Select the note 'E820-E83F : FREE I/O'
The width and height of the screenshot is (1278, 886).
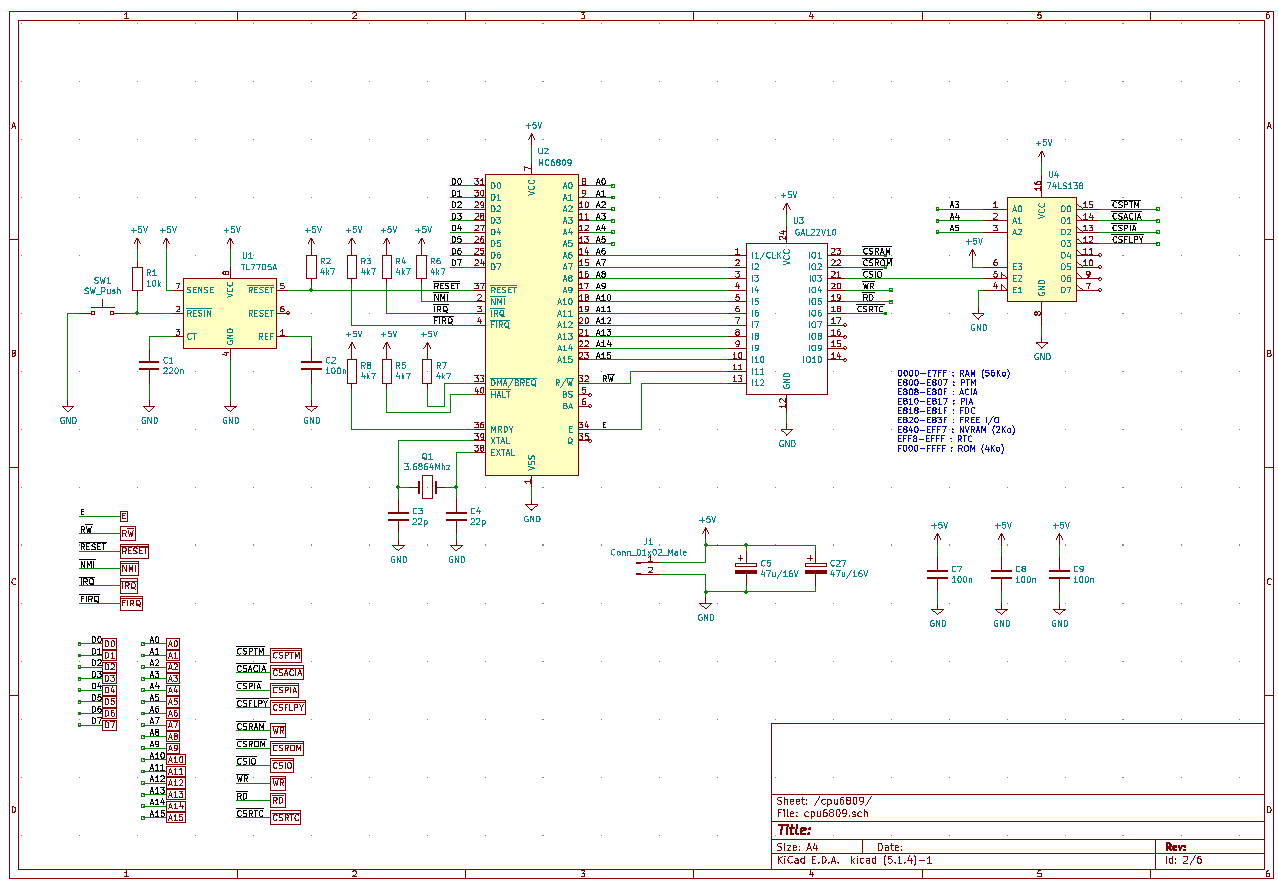(x=948, y=420)
